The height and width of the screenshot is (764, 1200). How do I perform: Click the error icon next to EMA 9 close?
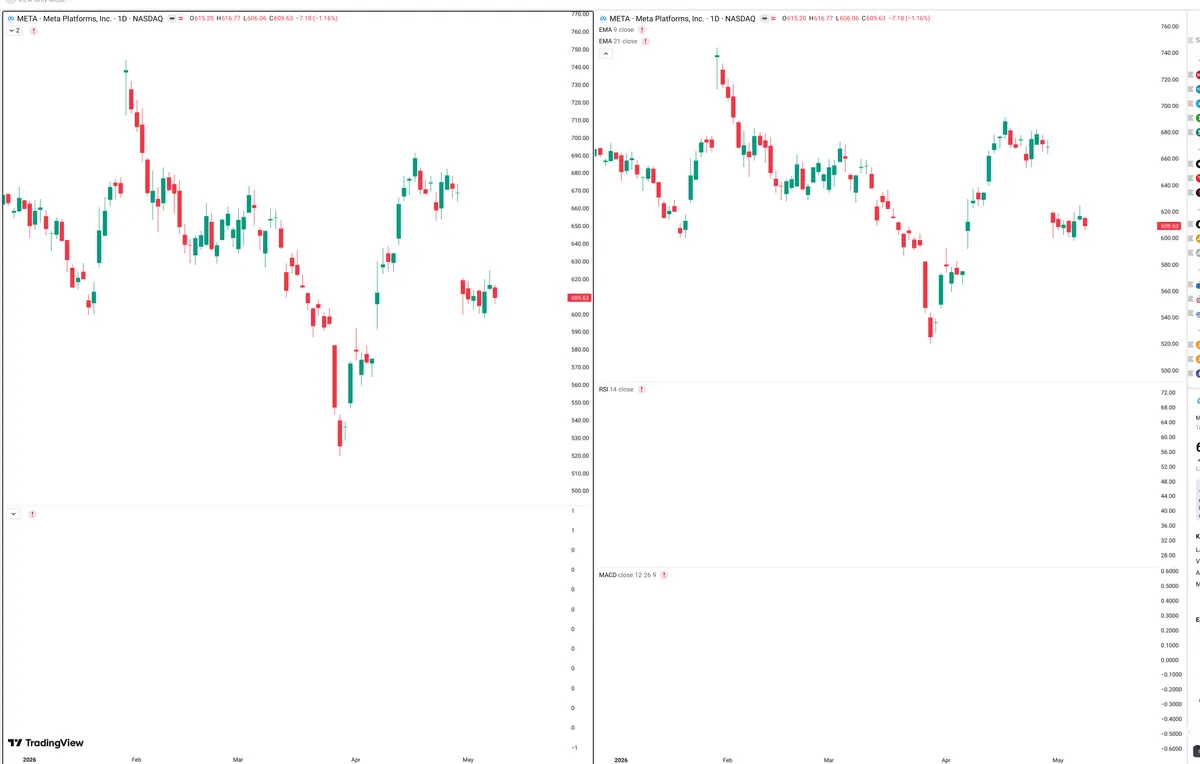point(642,30)
